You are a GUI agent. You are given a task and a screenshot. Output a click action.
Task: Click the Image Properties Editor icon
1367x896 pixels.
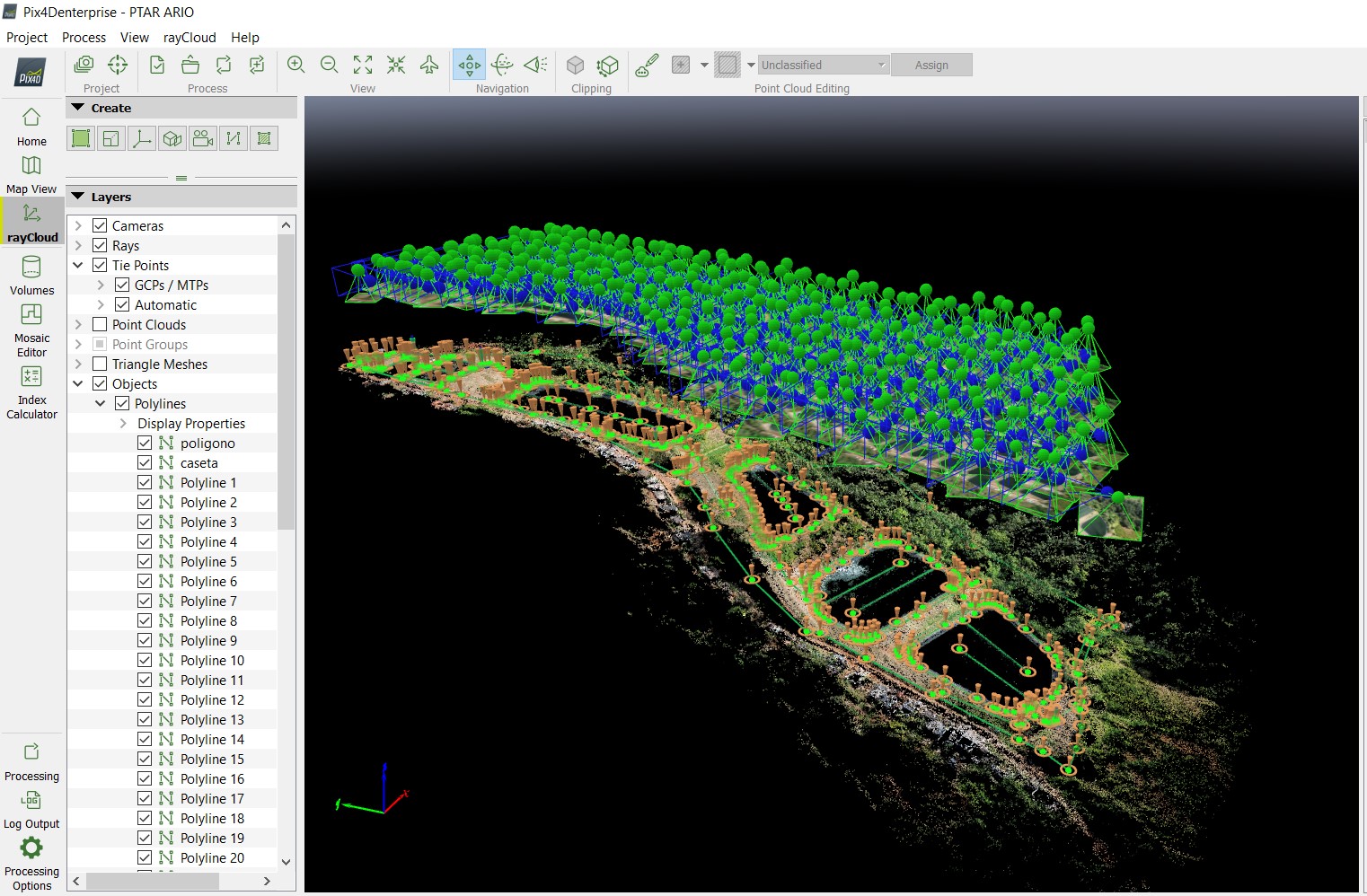(84, 65)
